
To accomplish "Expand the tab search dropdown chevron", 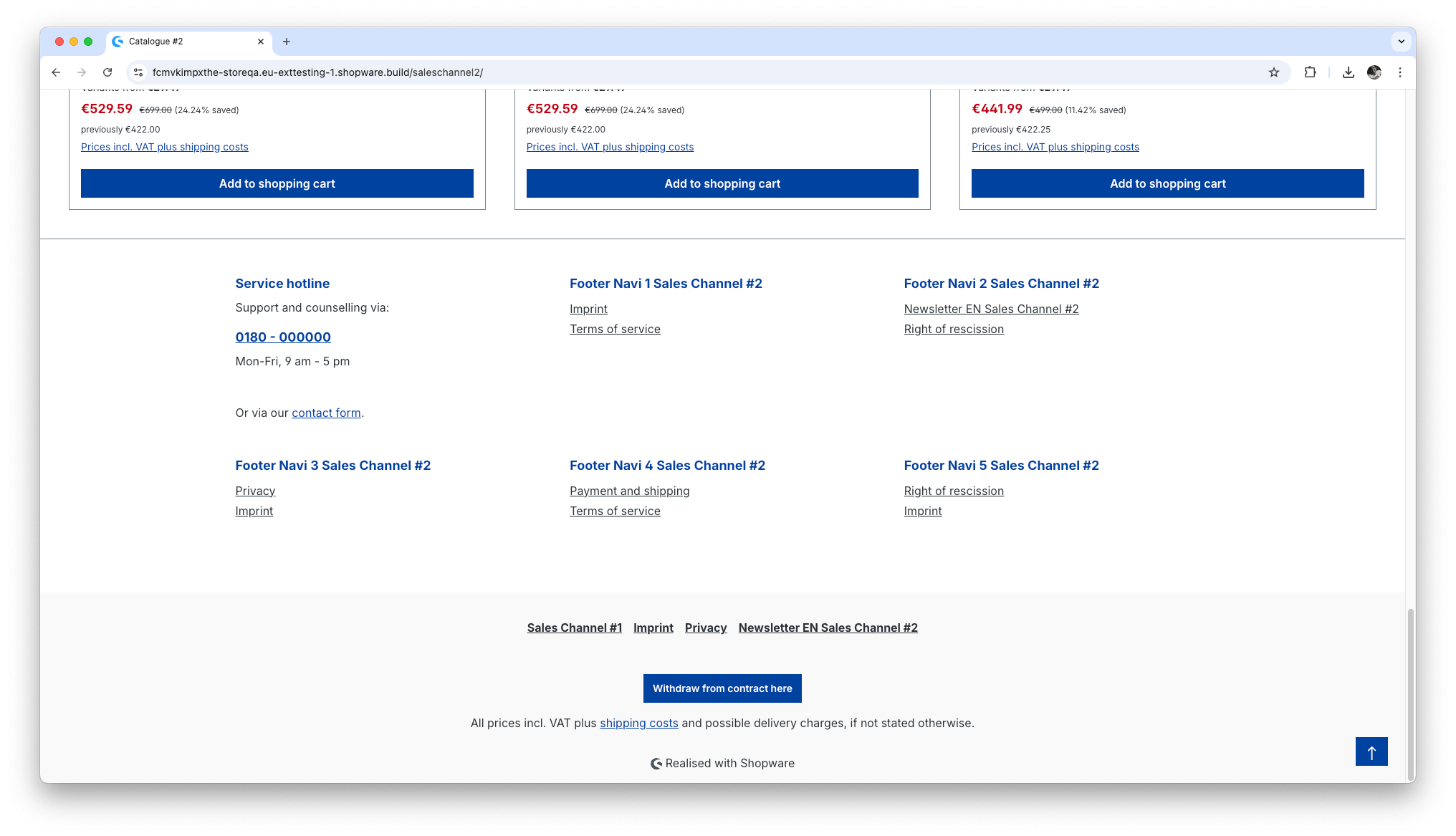I will click(x=1401, y=42).
